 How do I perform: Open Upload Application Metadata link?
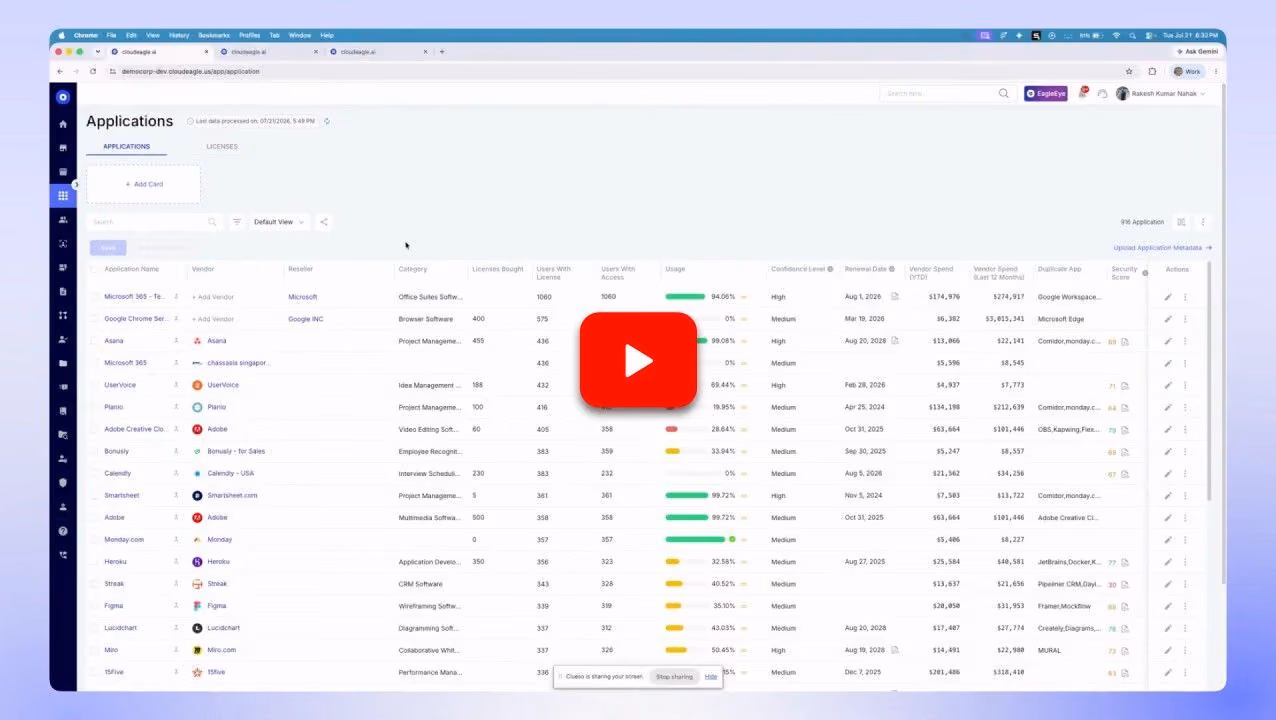pos(1162,247)
